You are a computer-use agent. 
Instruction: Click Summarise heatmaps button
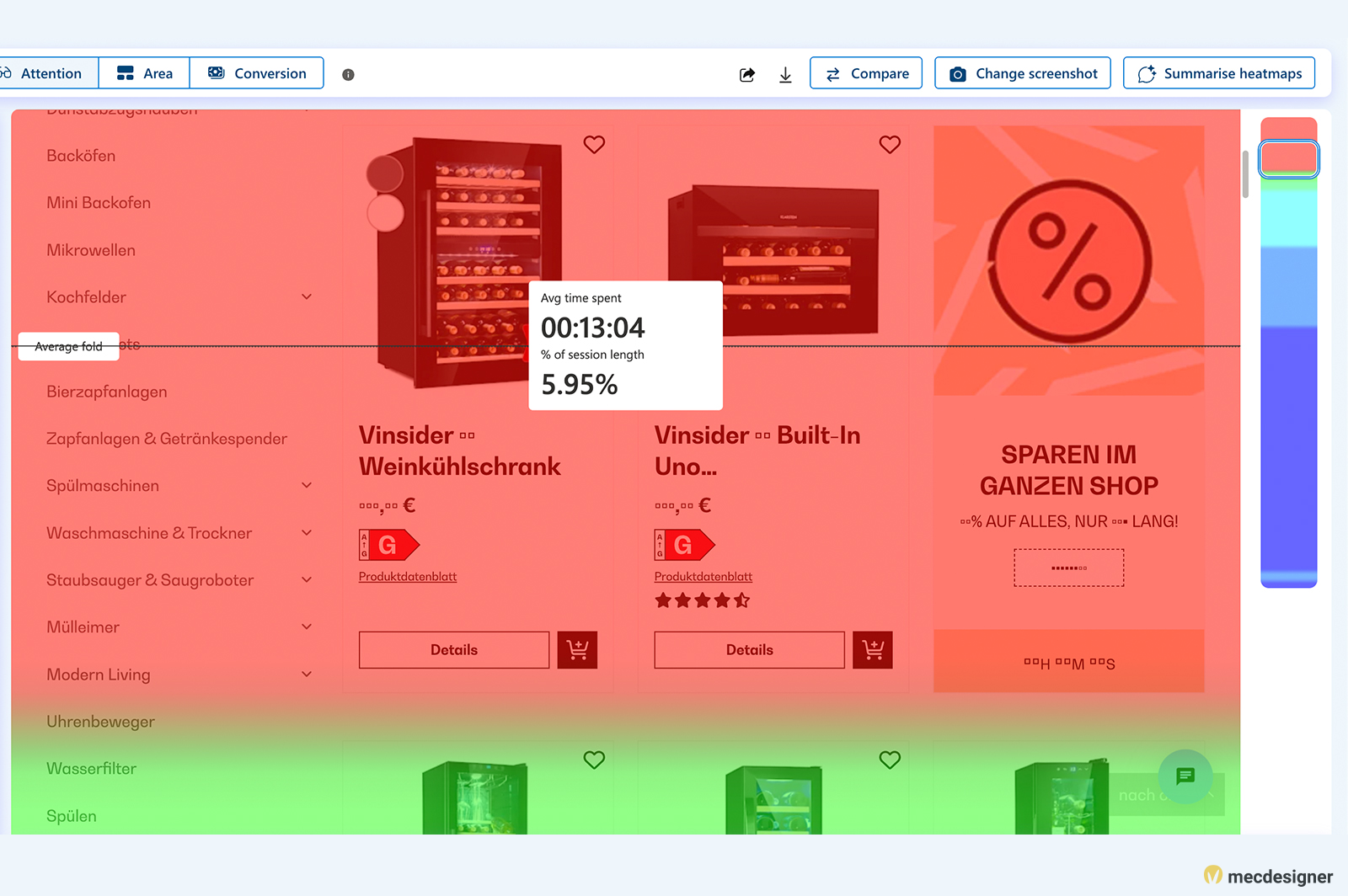tap(1218, 73)
